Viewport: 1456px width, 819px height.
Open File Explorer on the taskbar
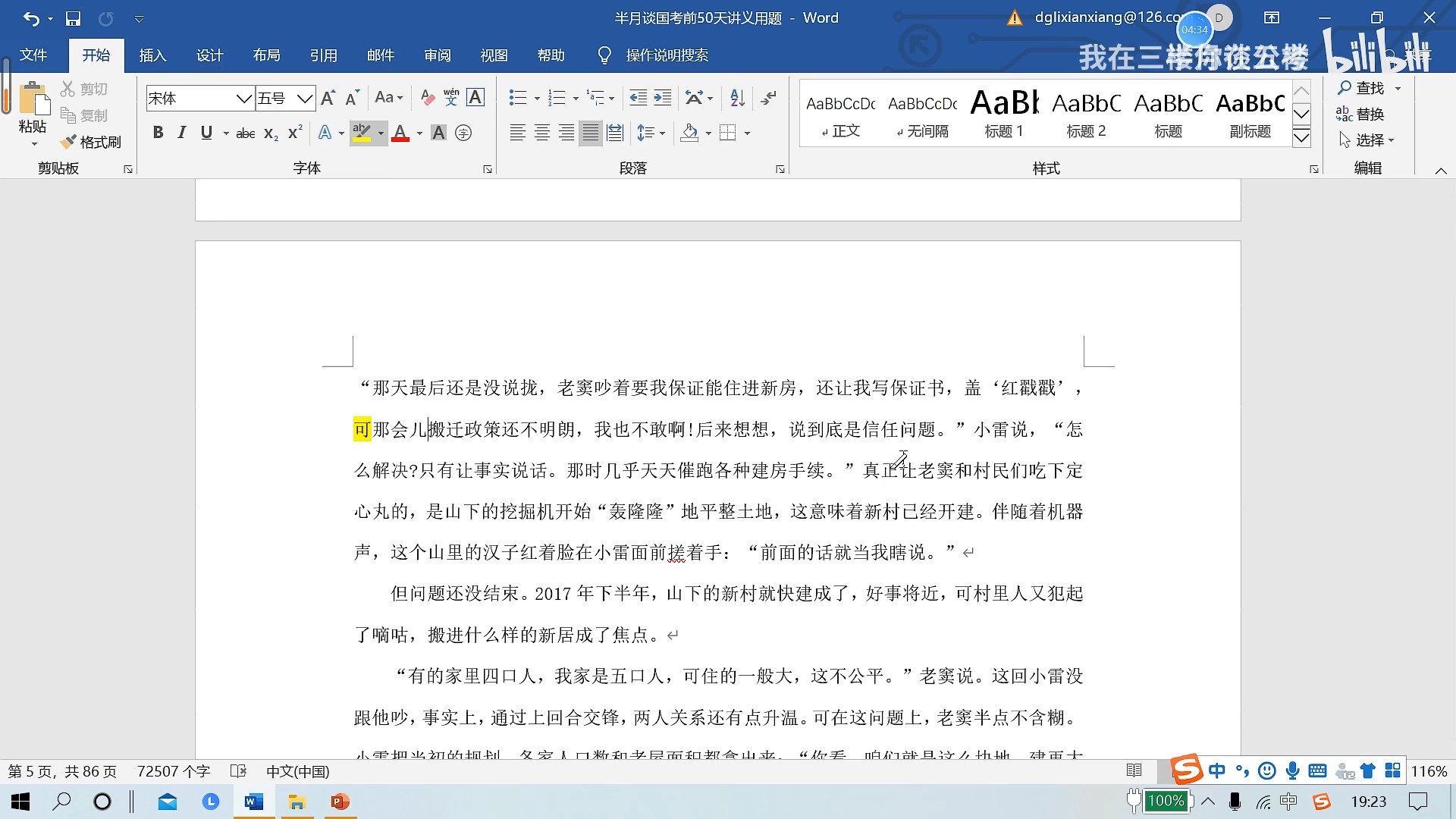pos(297,802)
